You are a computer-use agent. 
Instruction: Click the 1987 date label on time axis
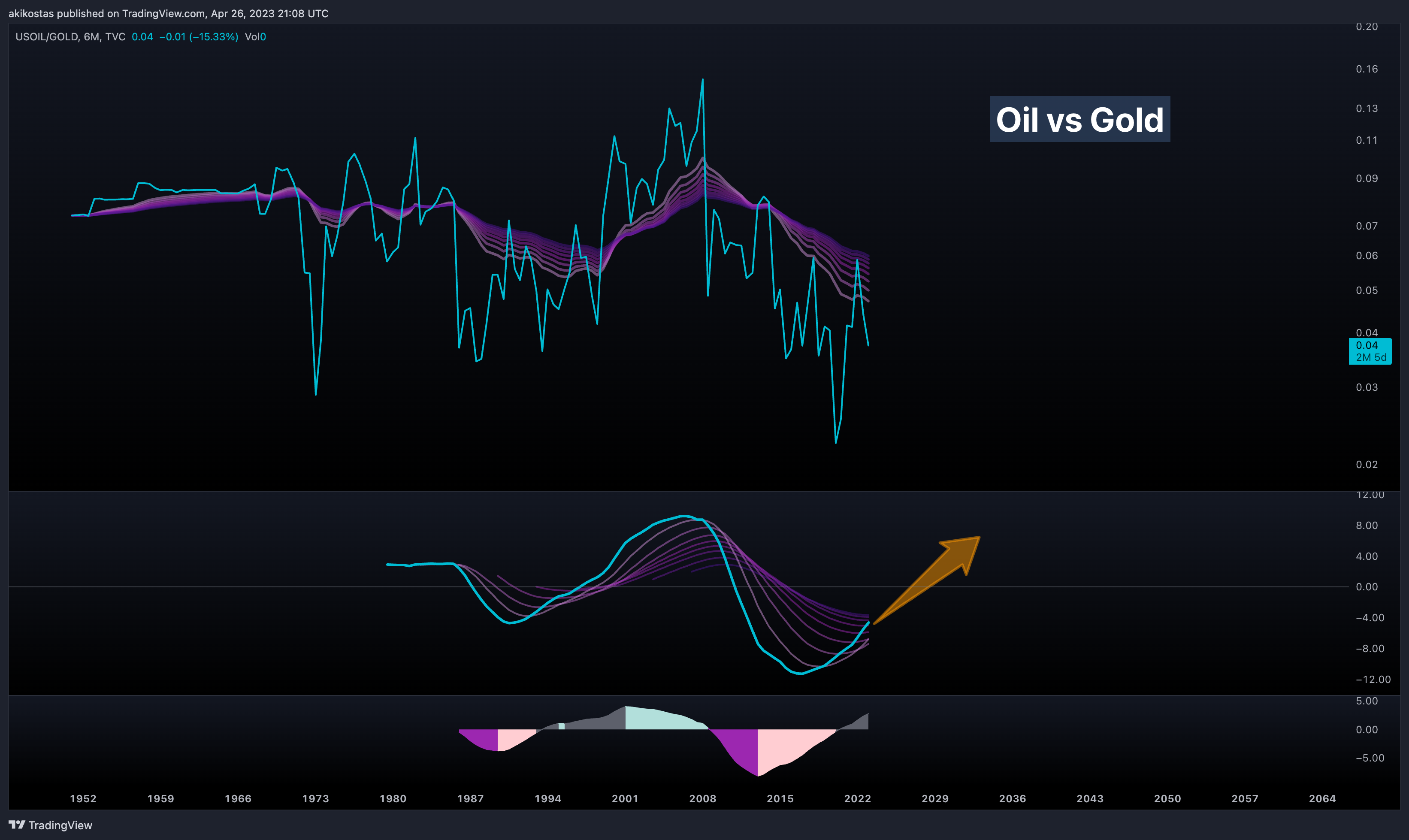coord(470,799)
